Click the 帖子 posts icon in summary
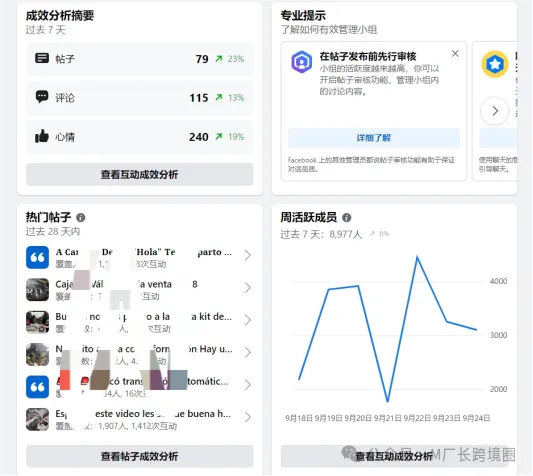533x476 pixels. click(x=42, y=58)
